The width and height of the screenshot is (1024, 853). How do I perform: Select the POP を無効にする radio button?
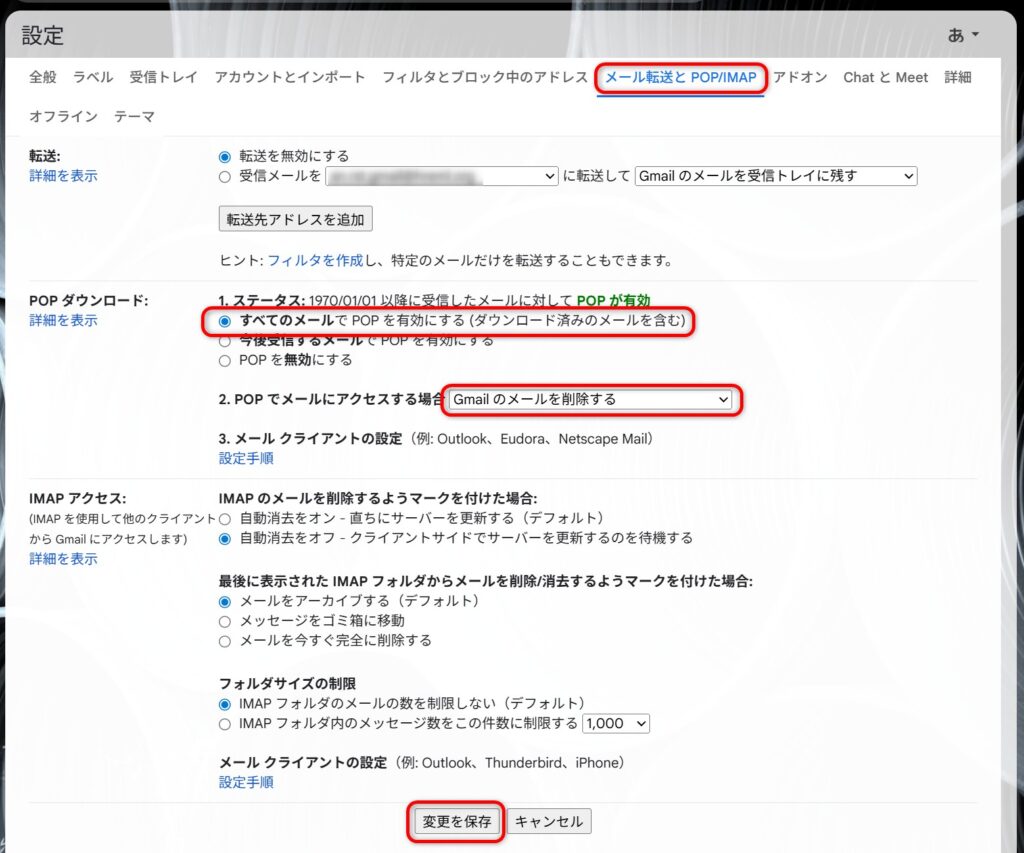tap(225, 360)
